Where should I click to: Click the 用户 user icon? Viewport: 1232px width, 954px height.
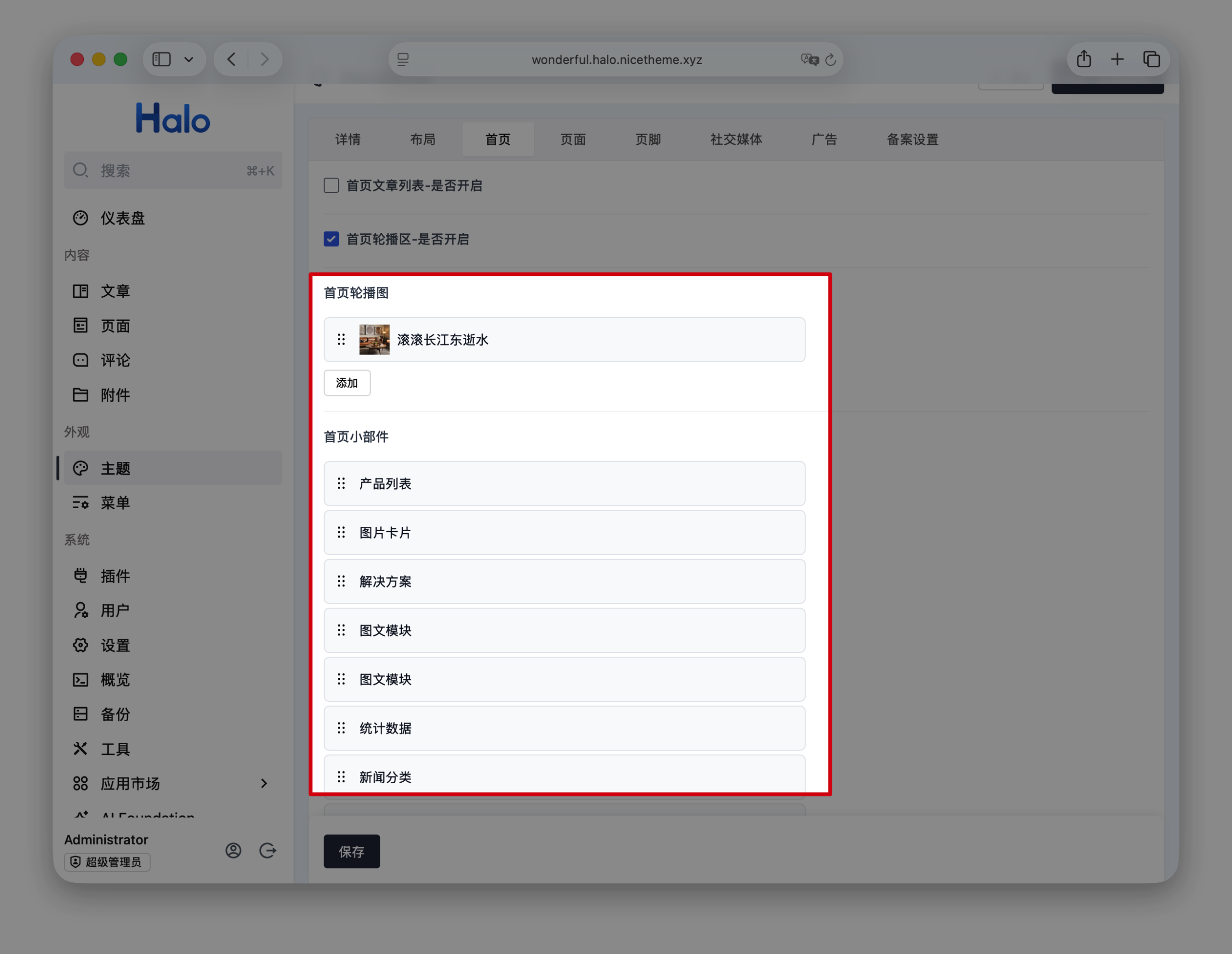pos(81,610)
